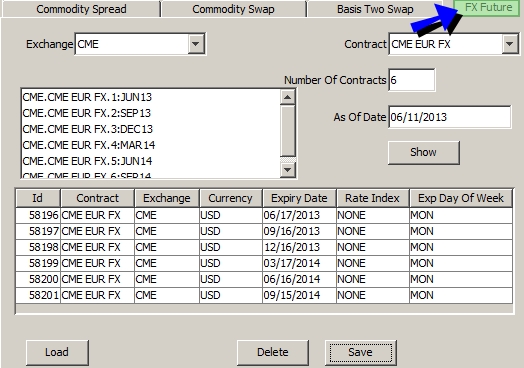The image size is (524, 368).
Task: Focus the As Of Date field
Action: click(449, 117)
